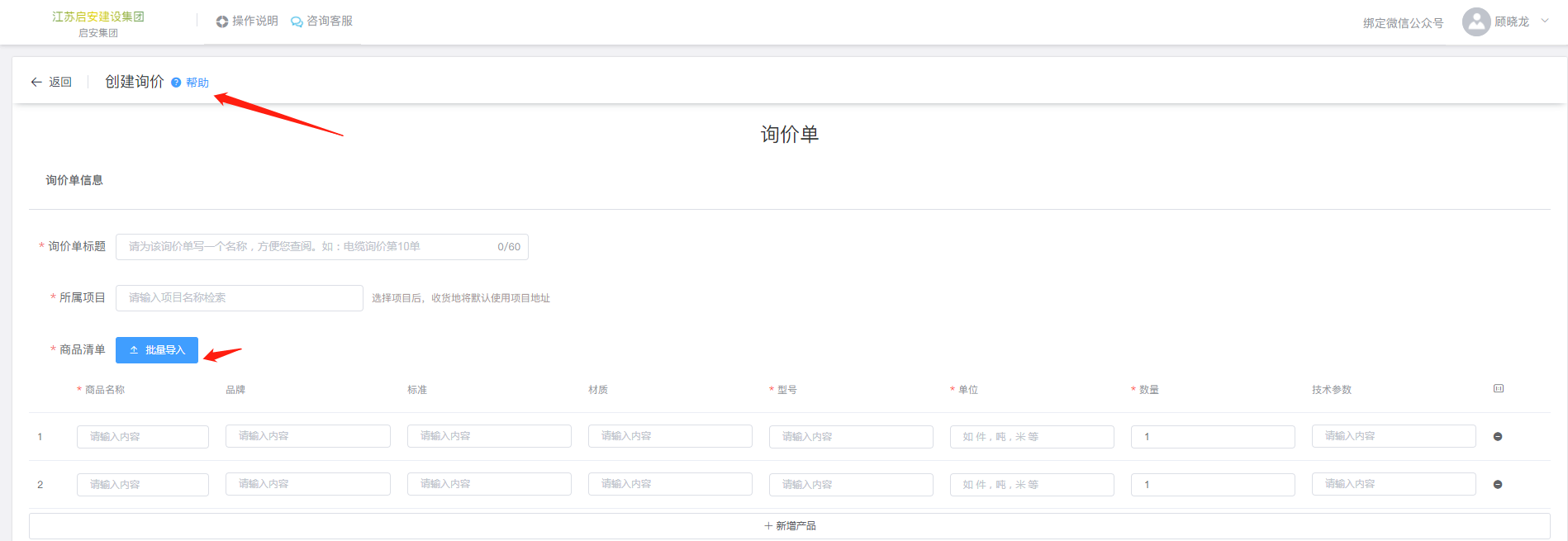Click the customer service chat icon
This screenshot has width=1568, height=541.
coord(297,21)
